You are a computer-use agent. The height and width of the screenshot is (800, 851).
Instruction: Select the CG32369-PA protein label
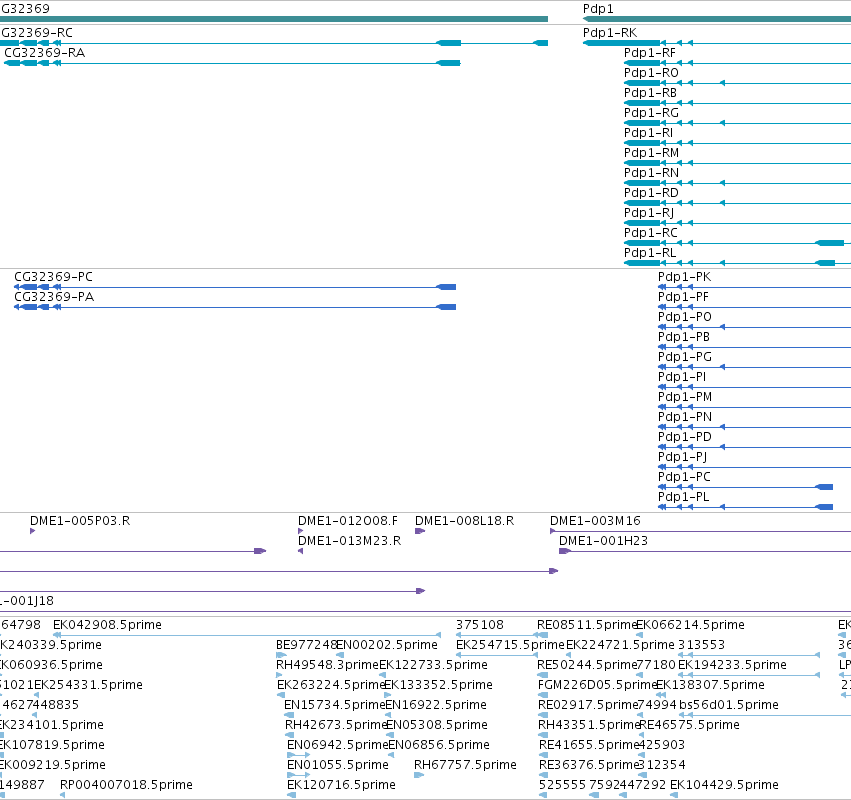click(x=54, y=297)
